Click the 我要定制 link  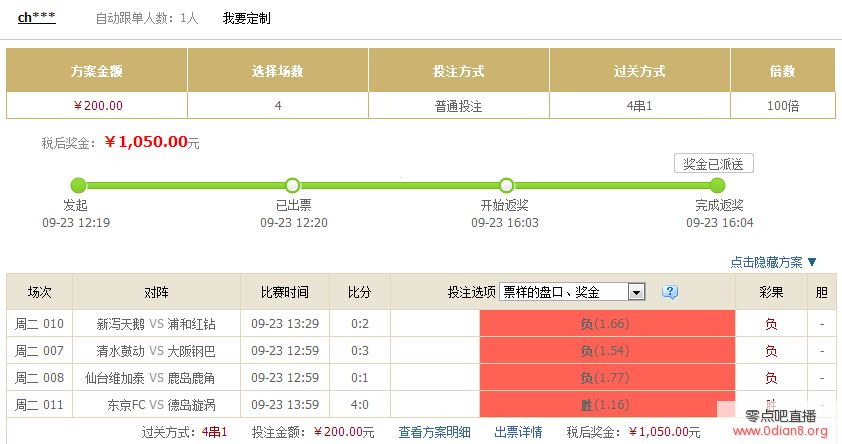click(246, 18)
